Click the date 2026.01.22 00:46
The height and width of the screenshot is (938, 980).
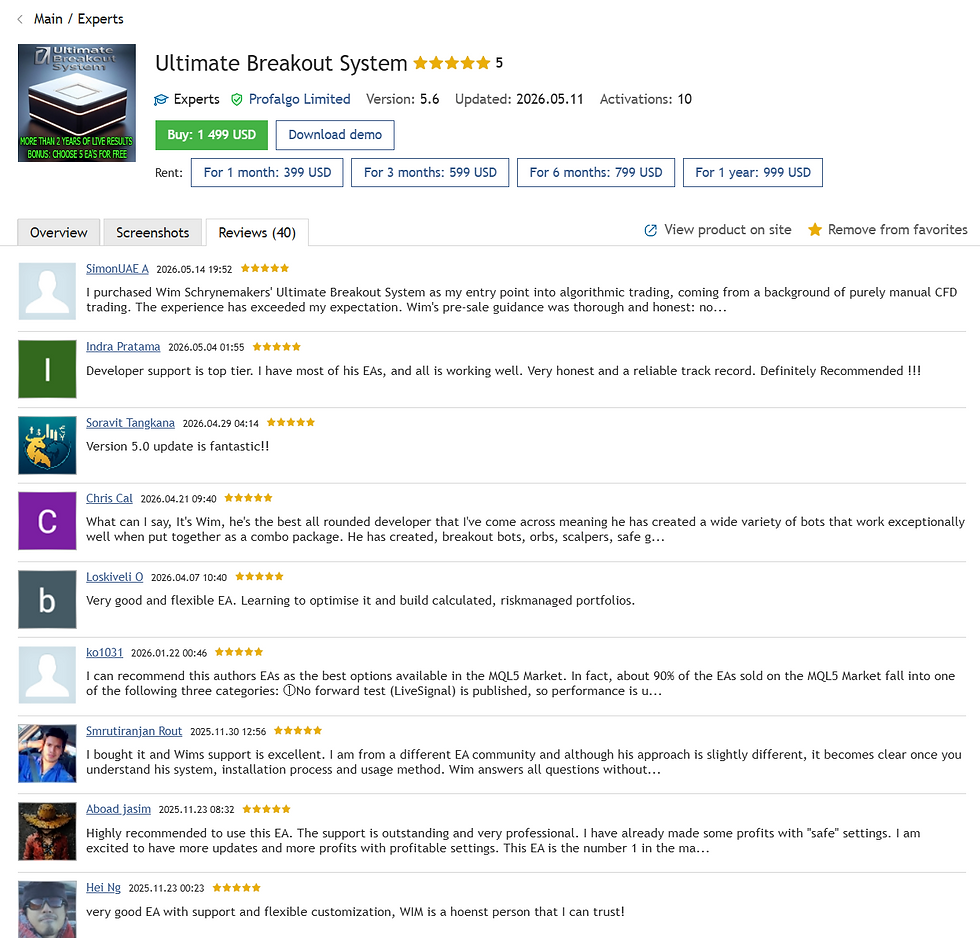tap(169, 653)
